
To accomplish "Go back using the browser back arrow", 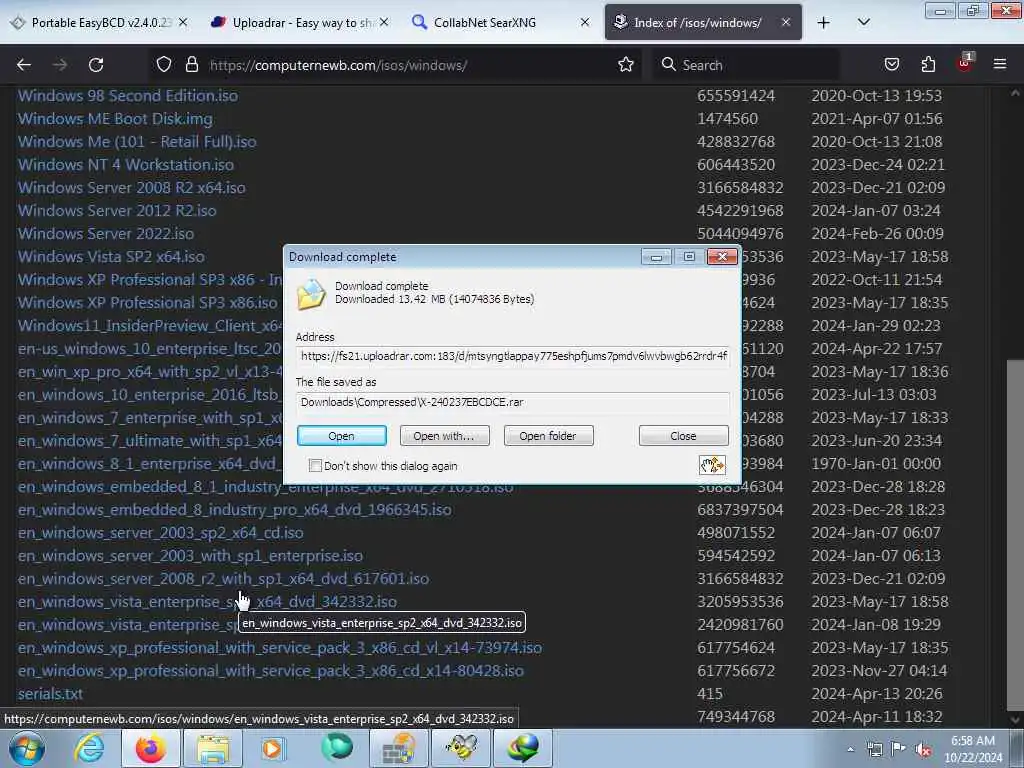I will 24,65.
